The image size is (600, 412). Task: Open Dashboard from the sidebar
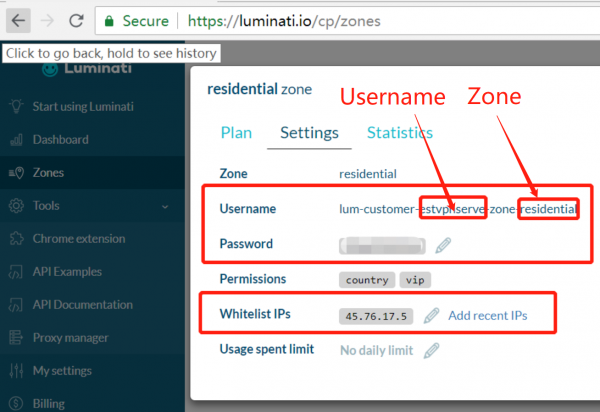(60, 140)
